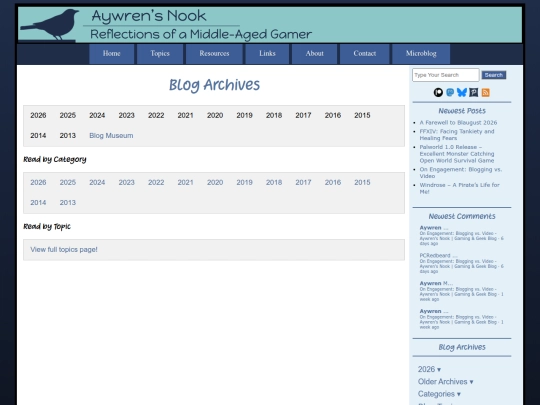Select black 2022 in top archive list
Image resolution: width=540 pixels, height=405 pixels.
[156, 115]
